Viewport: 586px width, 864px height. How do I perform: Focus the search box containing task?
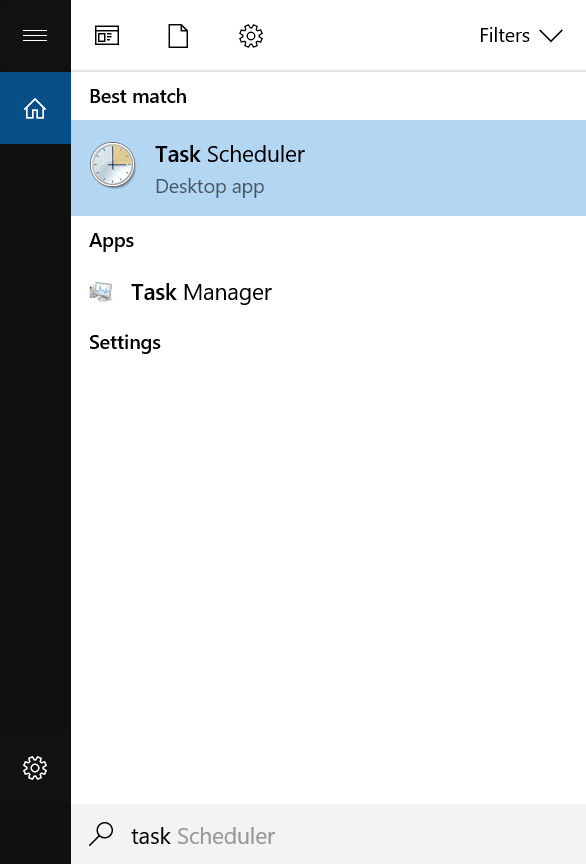pyautogui.click(x=329, y=834)
